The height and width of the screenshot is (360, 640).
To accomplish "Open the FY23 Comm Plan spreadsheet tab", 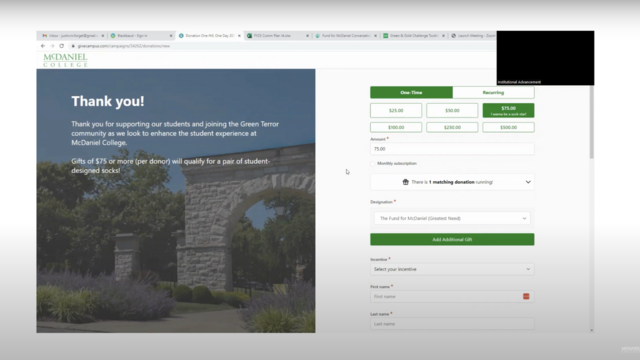I will coord(278,36).
